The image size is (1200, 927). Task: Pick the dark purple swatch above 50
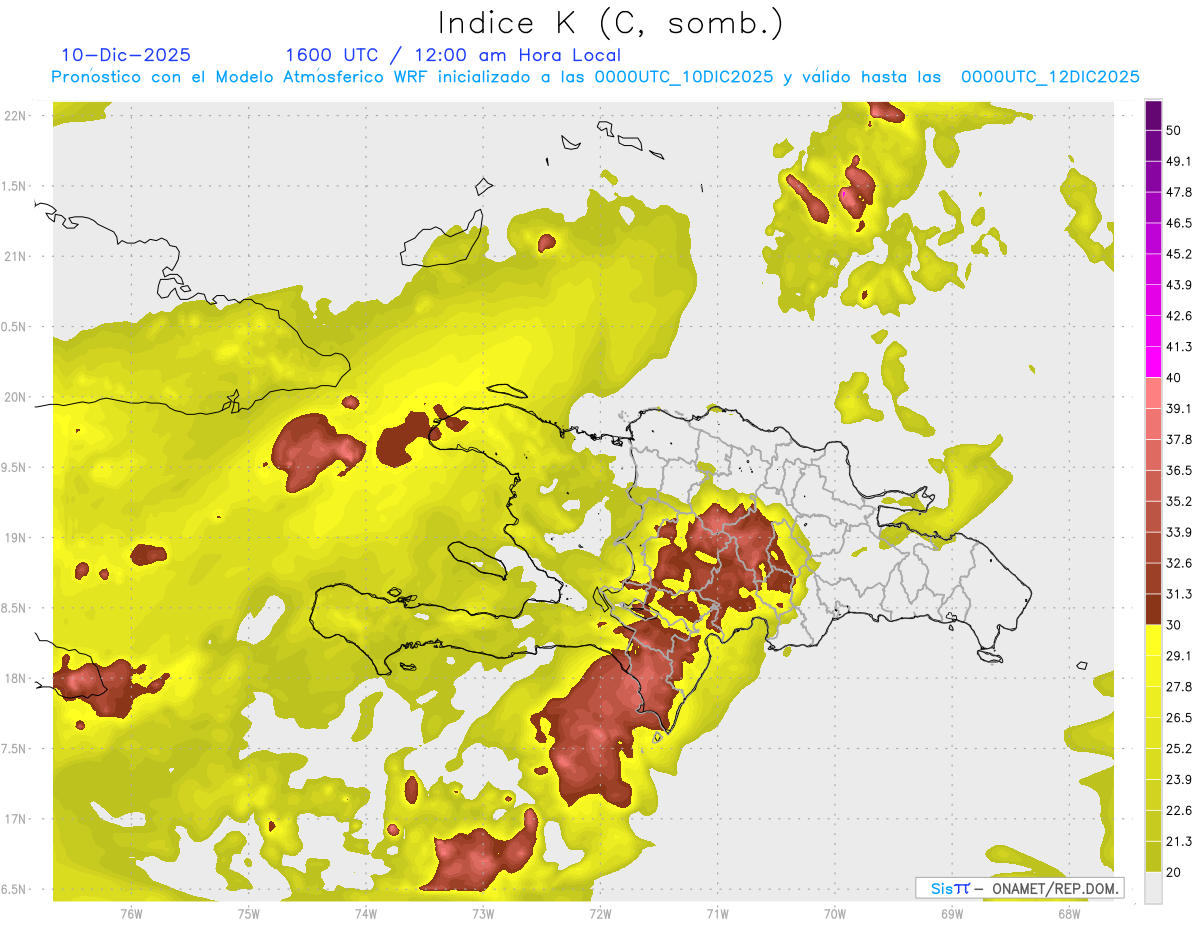[x=1153, y=115]
